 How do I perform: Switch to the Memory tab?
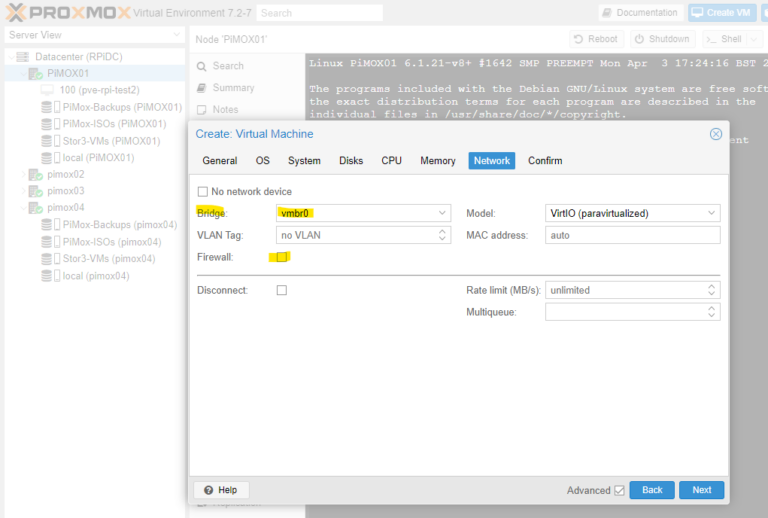438,161
